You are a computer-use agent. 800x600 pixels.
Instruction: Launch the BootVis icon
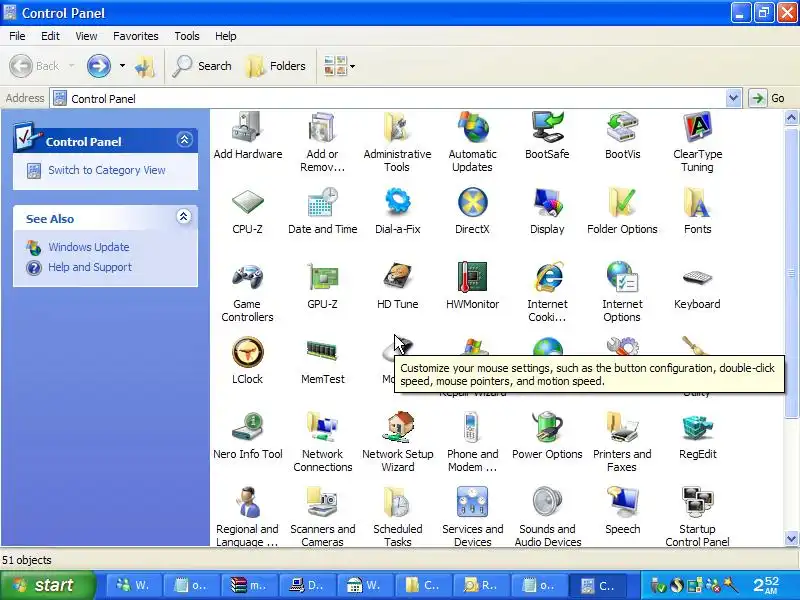pyautogui.click(x=622, y=135)
